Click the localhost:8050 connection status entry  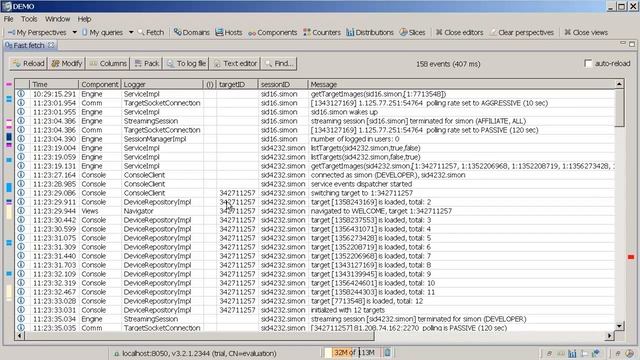coord(195,353)
